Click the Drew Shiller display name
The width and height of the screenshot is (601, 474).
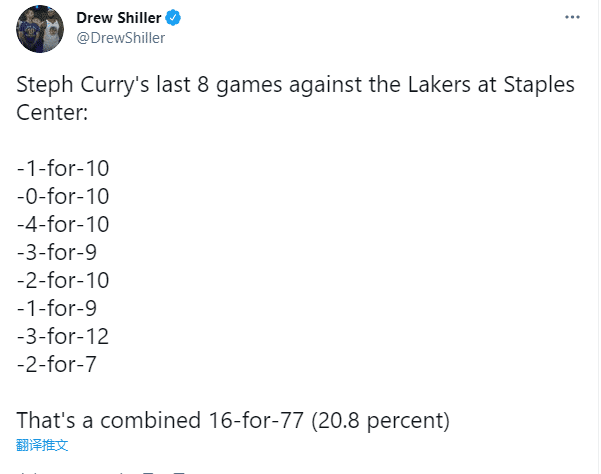point(119,18)
